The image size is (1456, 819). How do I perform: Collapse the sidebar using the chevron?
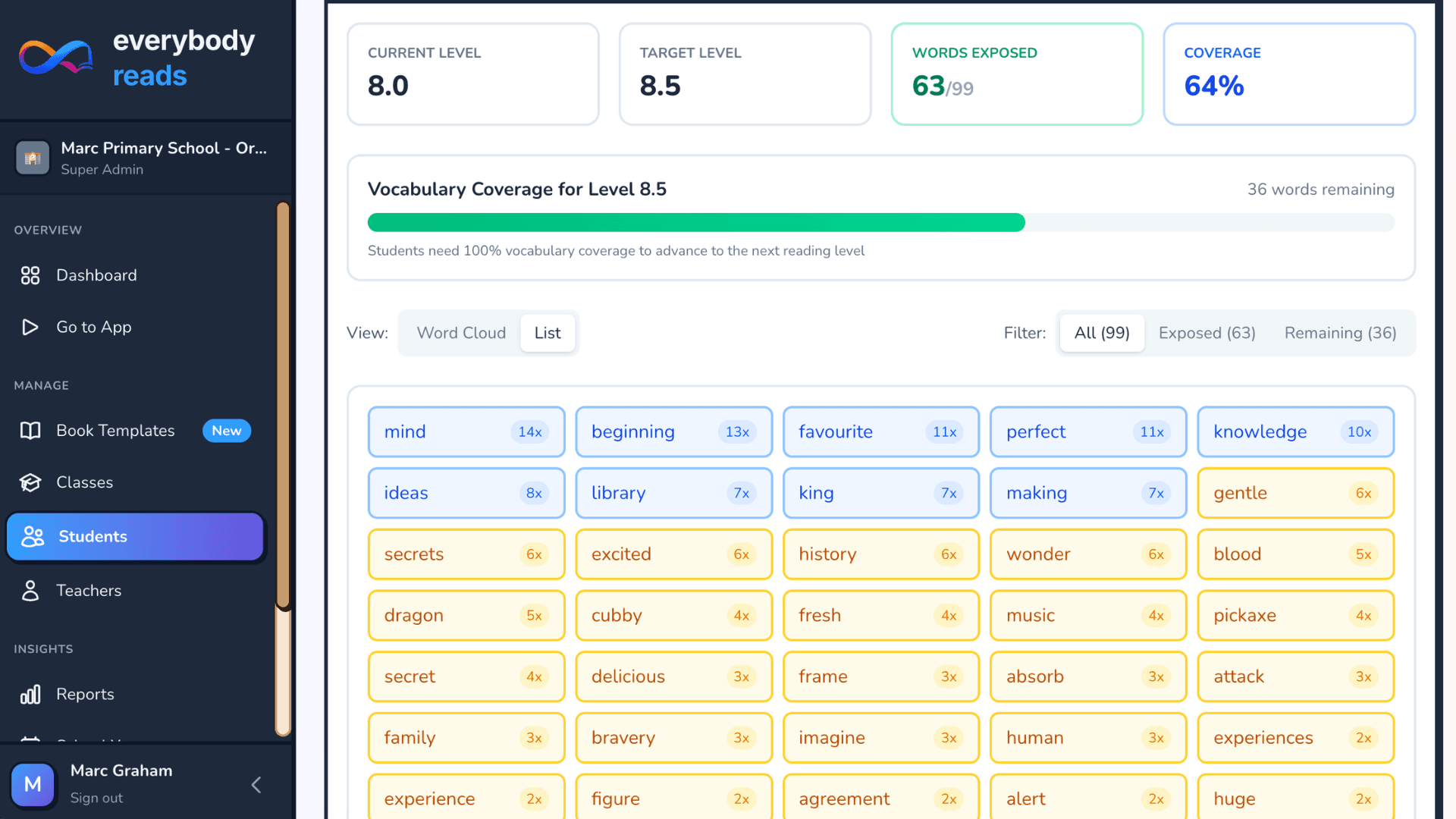[256, 785]
